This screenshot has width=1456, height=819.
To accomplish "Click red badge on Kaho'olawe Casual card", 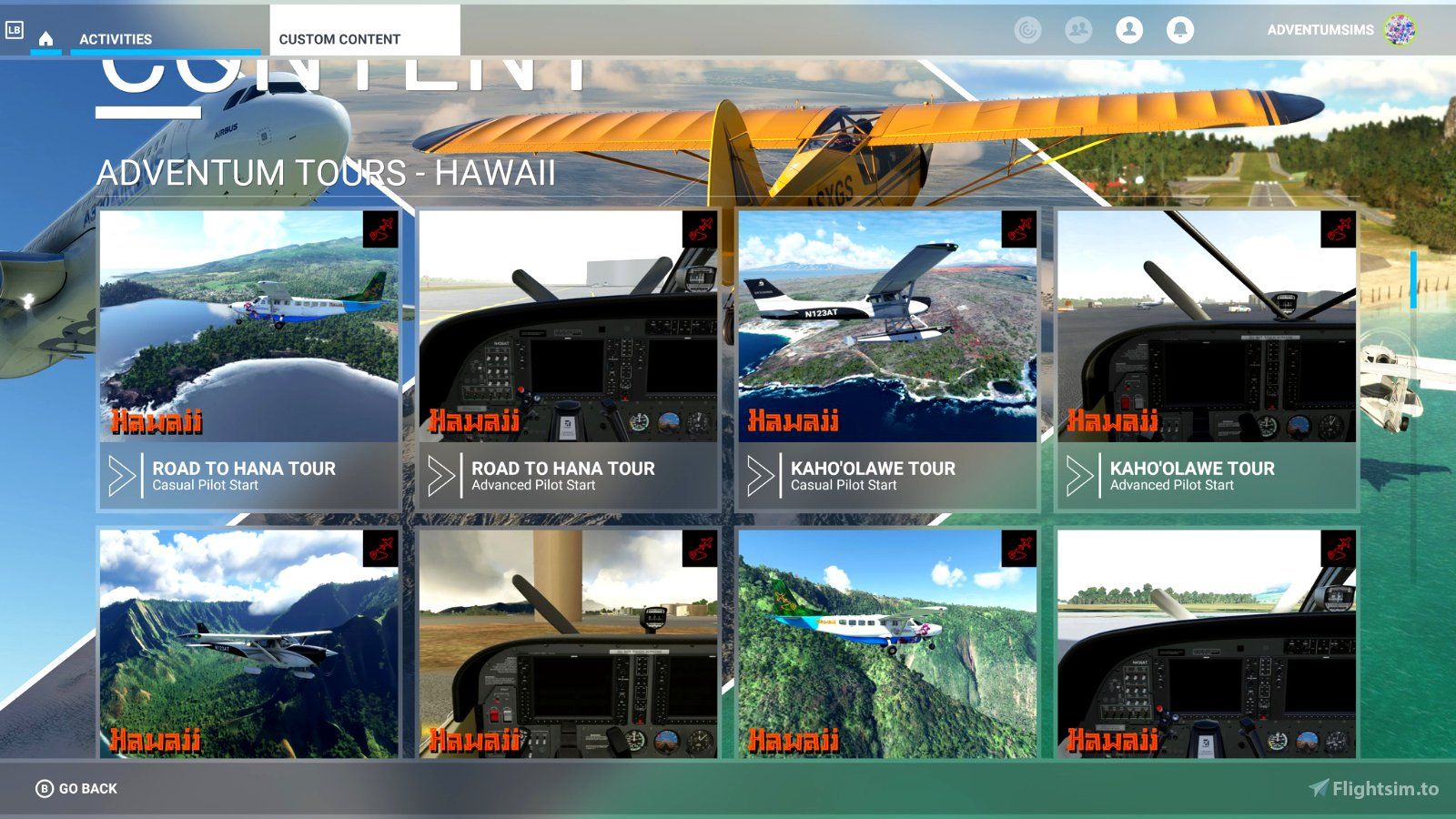I will (1019, 229).
